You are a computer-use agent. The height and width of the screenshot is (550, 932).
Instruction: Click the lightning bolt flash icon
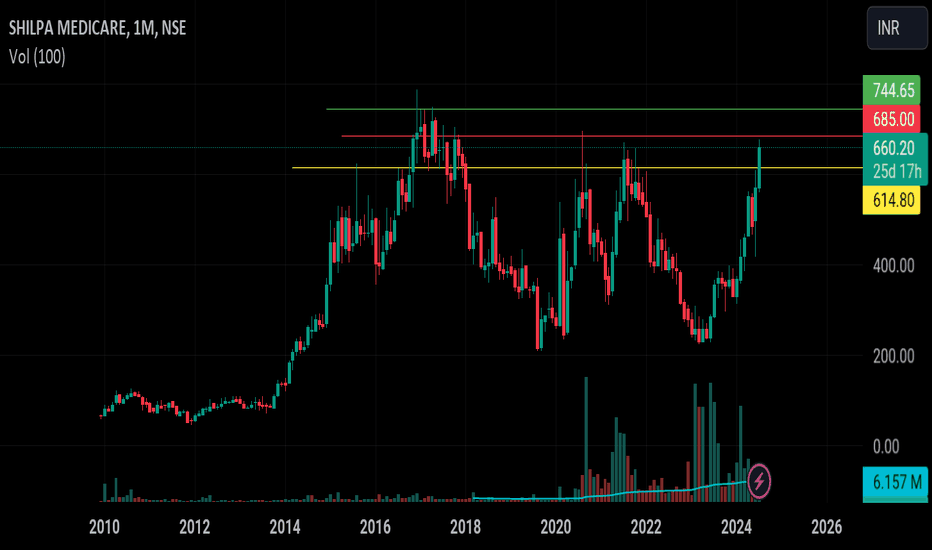[x=759, y=482]
